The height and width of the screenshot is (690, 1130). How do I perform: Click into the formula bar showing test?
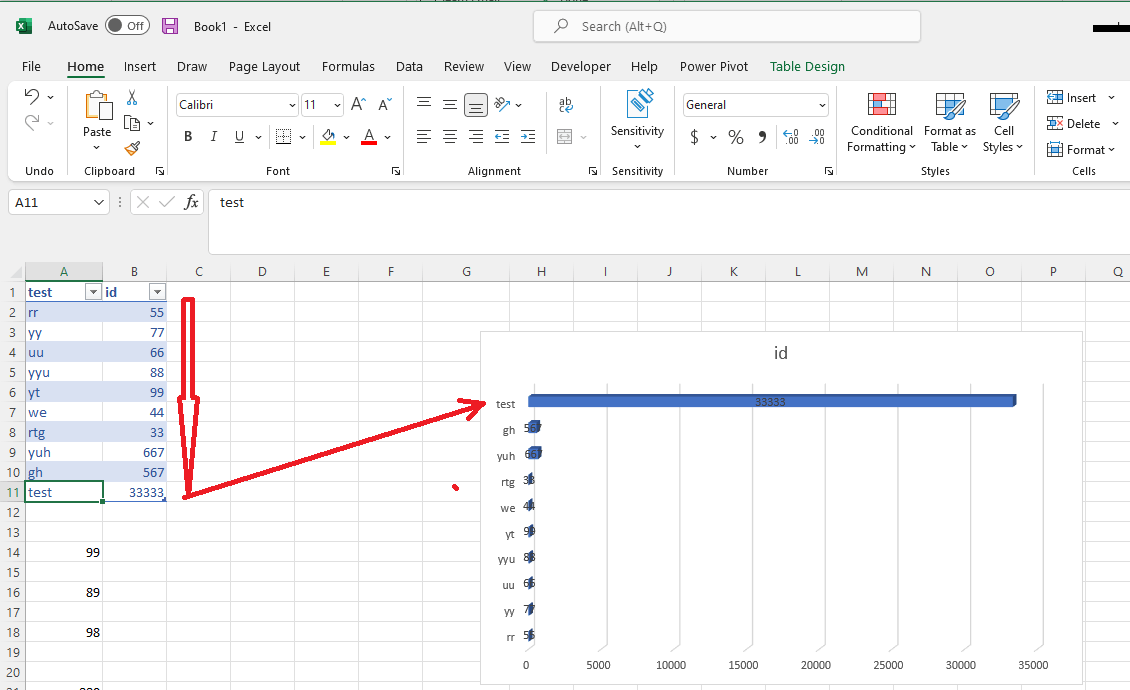669,221
